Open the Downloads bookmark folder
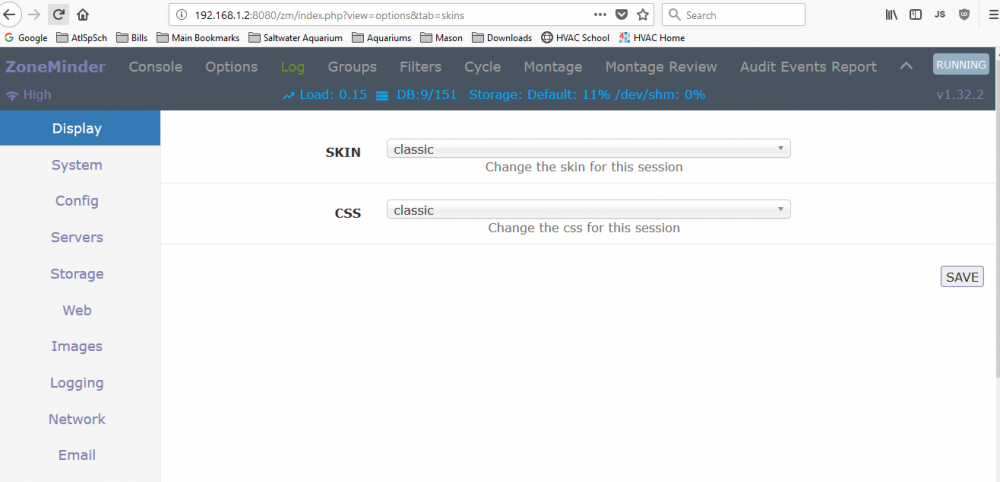 (503, 38)
